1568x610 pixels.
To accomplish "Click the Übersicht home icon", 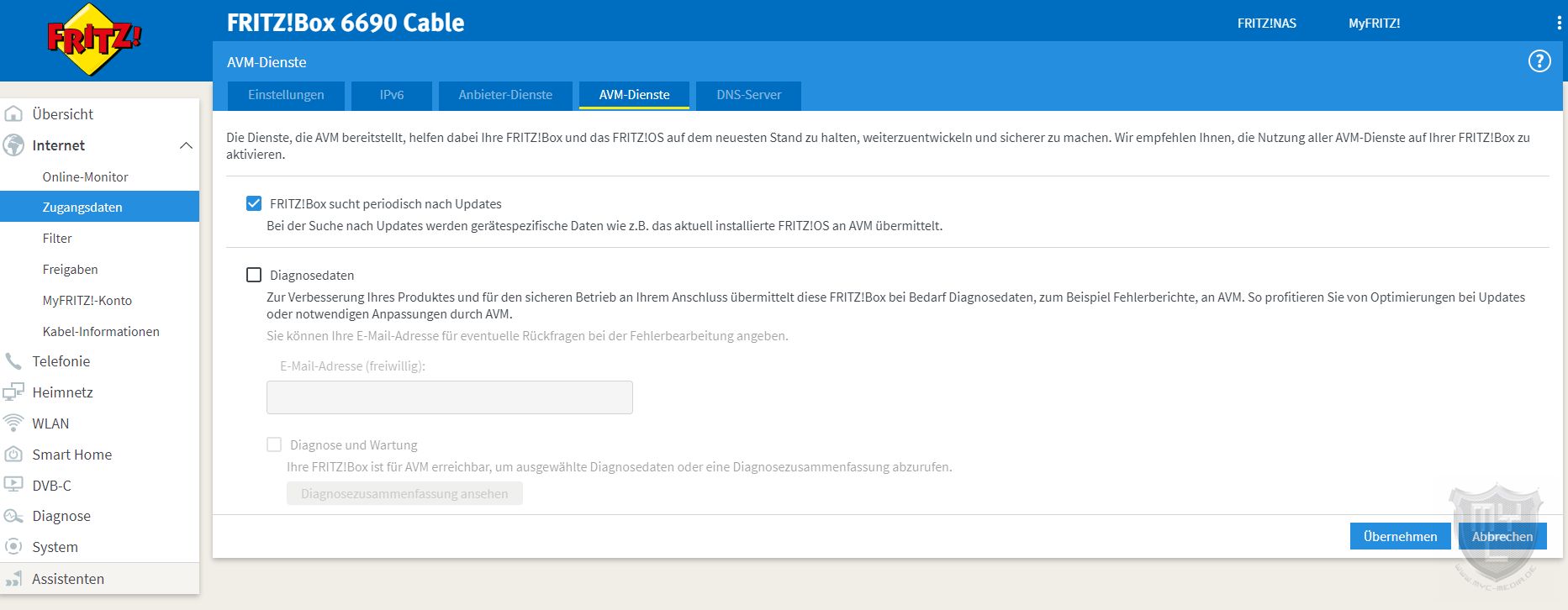I will point(13,114).
